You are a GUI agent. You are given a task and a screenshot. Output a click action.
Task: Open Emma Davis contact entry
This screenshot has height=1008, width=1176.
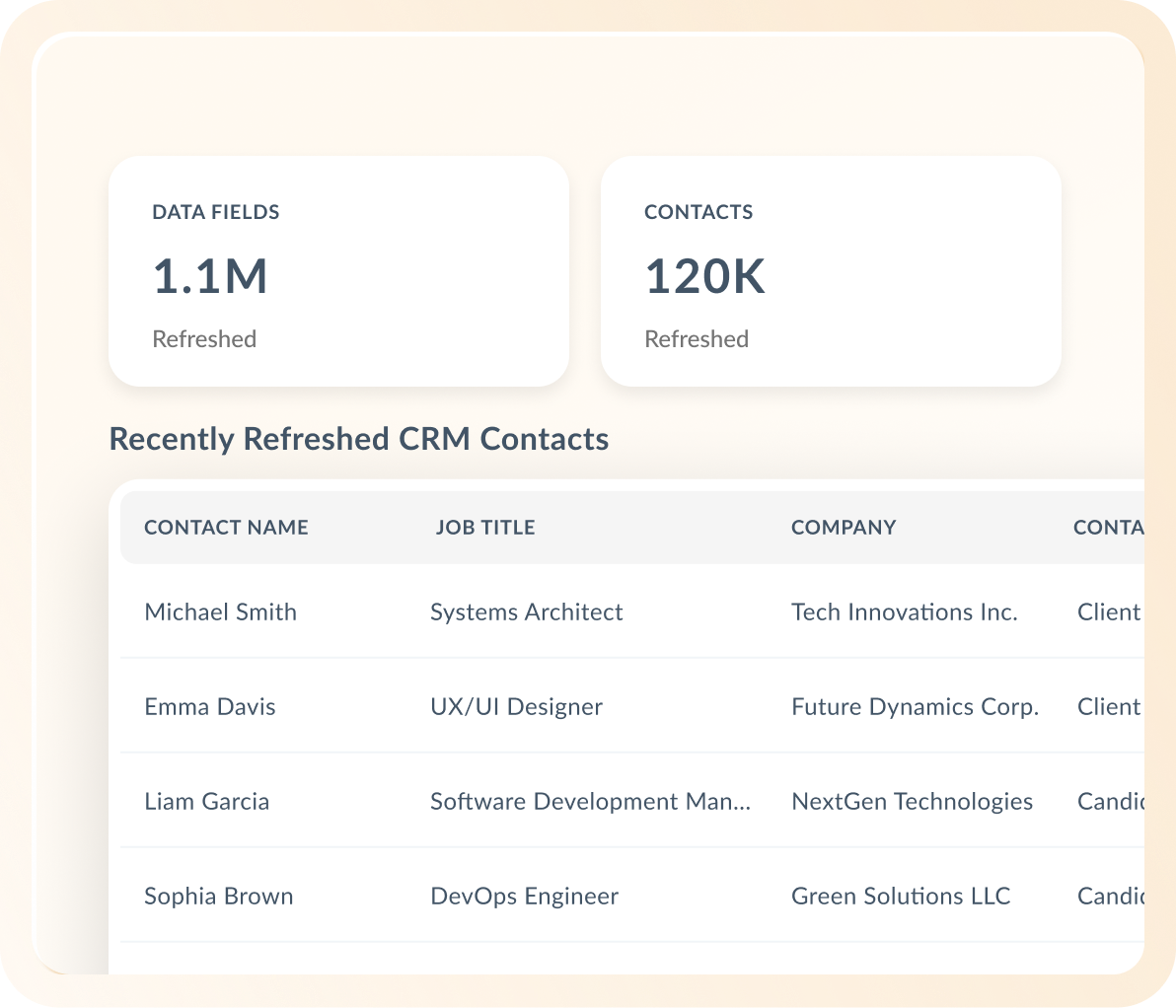pos(210,707)
